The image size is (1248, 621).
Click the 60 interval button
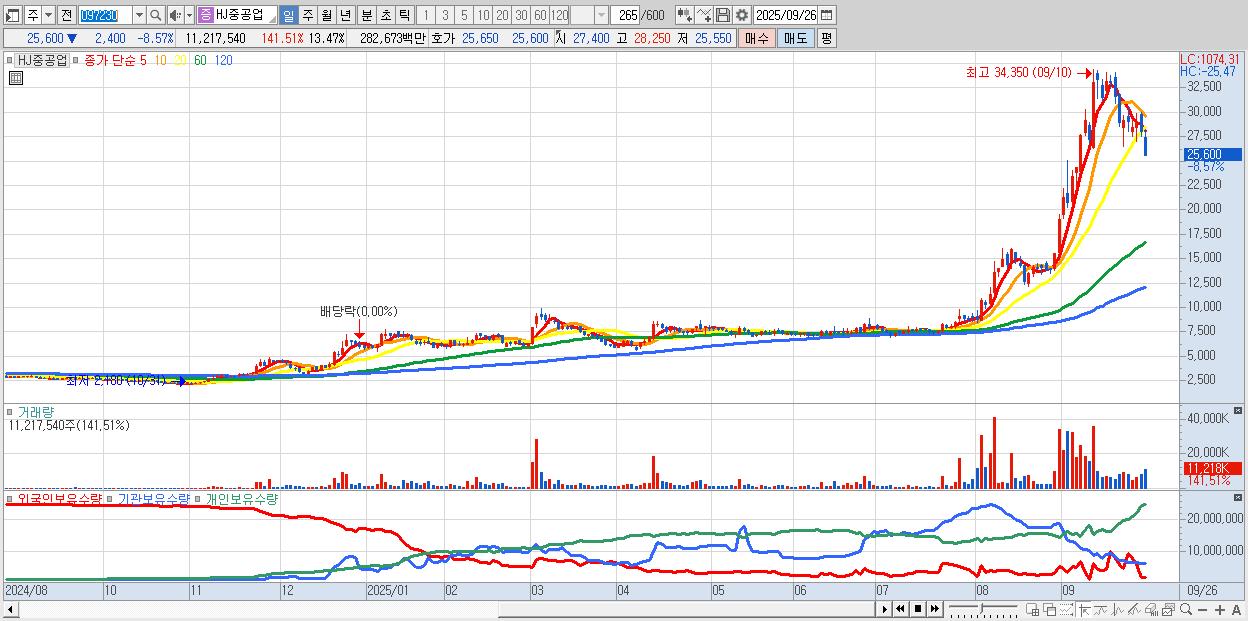(540, 15)
